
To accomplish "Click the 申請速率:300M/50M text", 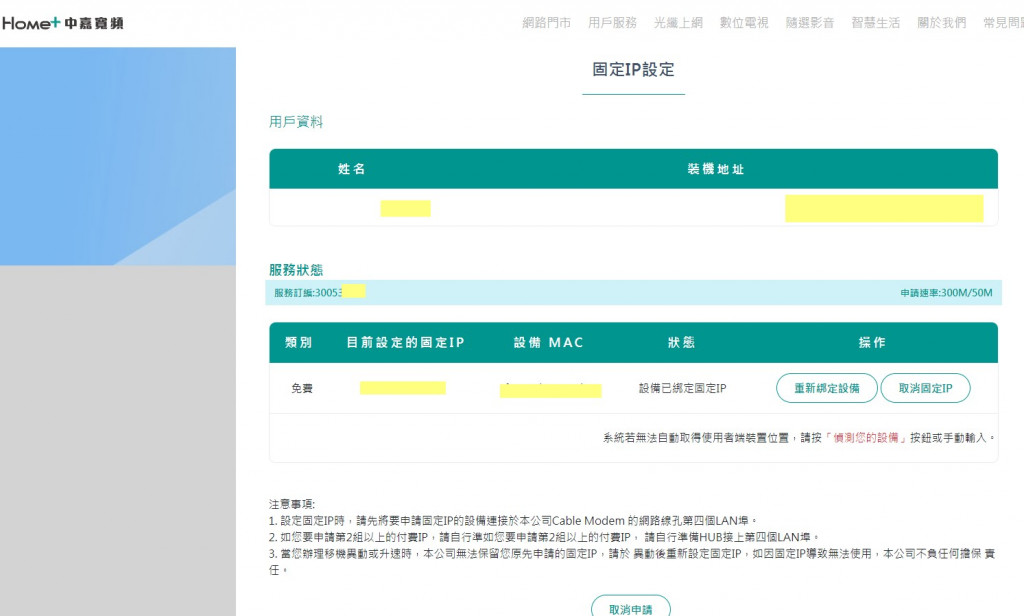I will click(x=946, y=293).
